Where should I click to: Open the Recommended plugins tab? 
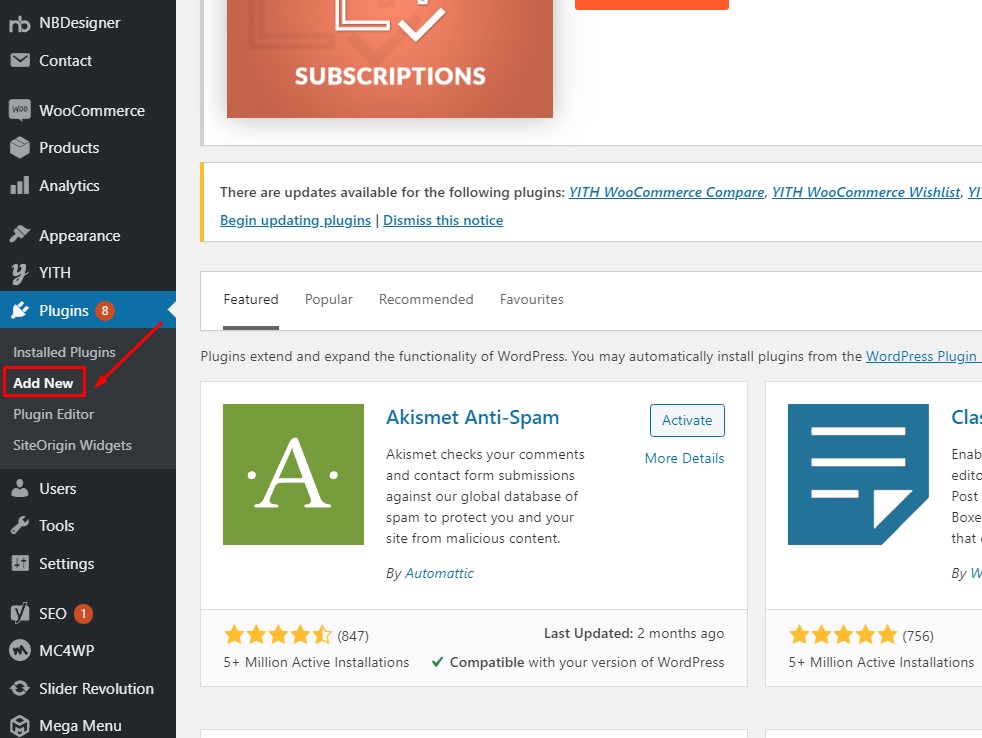426,299
